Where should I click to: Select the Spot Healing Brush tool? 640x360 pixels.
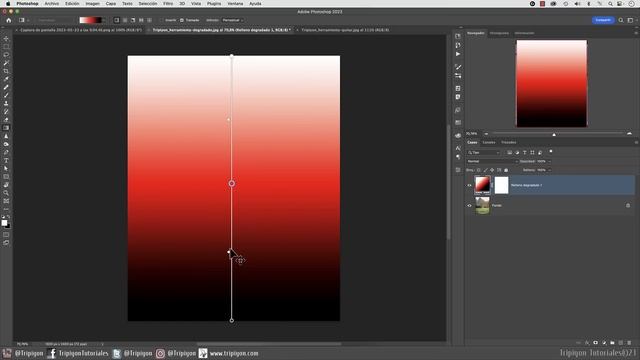(6, 87)
